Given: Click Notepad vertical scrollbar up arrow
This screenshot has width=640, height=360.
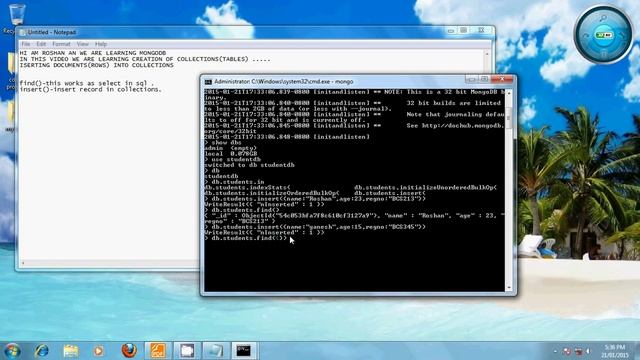Looking at the screenshot, I should [x=487, y=54].
